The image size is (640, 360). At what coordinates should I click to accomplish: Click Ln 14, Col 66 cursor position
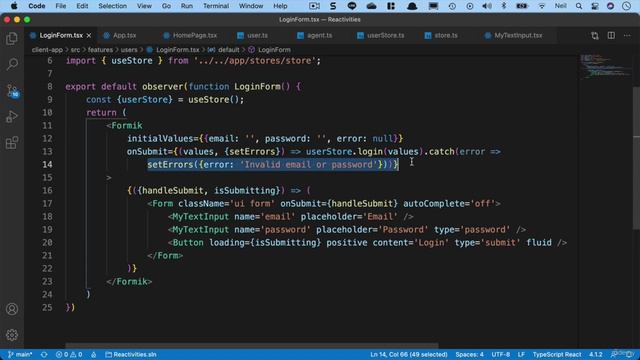click(409, 354)
